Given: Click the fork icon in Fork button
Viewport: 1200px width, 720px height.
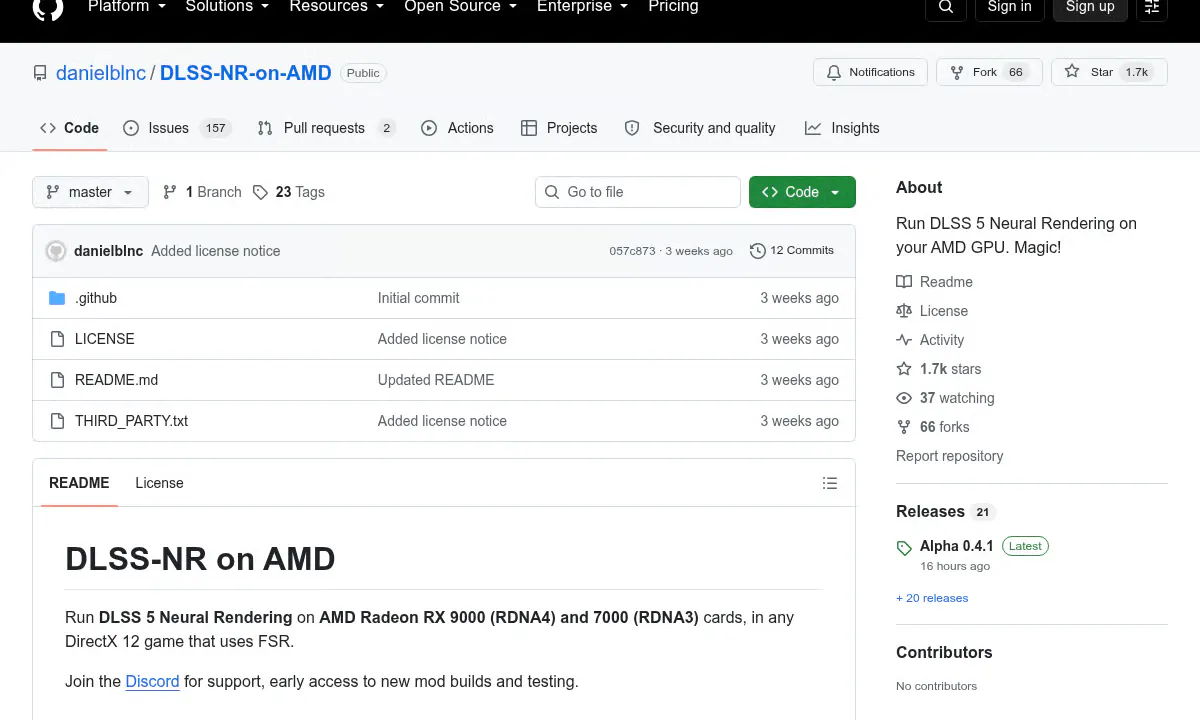Looking at the screenshot, I should click(x=957, y=72).
